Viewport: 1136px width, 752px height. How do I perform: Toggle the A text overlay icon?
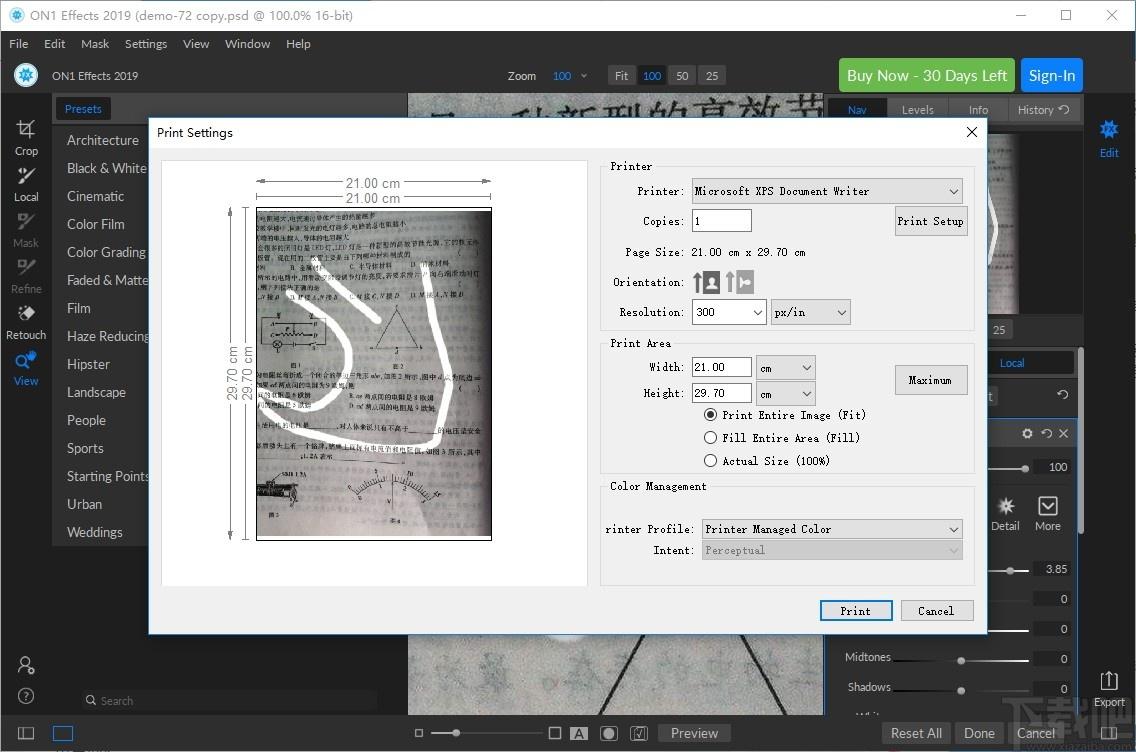(x=579, y=733)
